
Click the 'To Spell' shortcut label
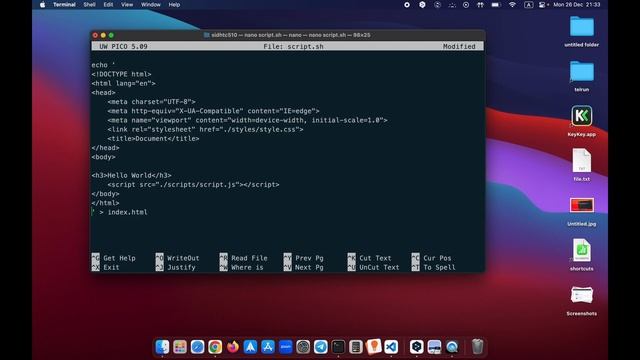(x=439, y=267)
